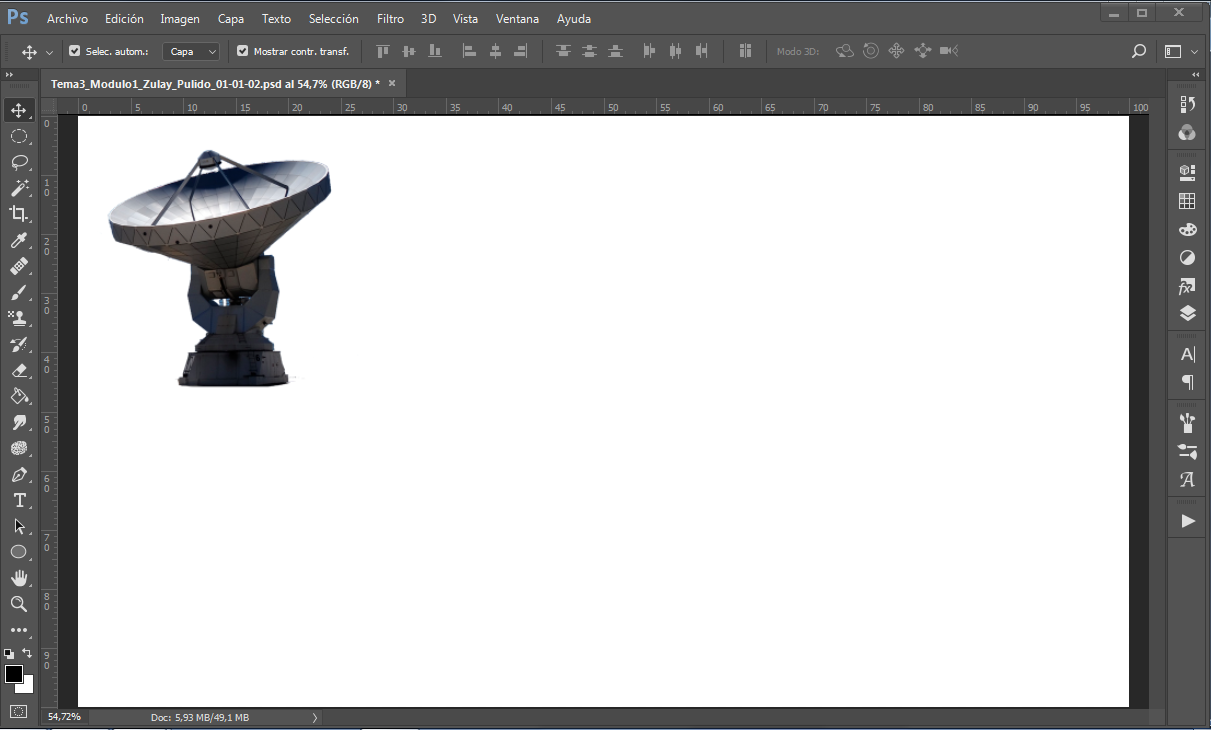Viewport: 1211px width, 730px height.
Task: Open the Edición menu
Action: click(x=124, y=19)
